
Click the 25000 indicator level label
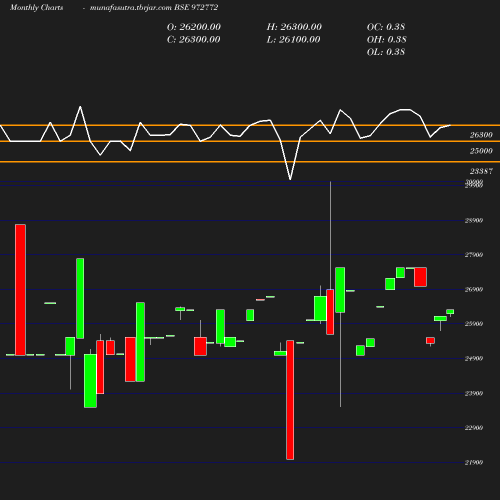pos(481,151)
